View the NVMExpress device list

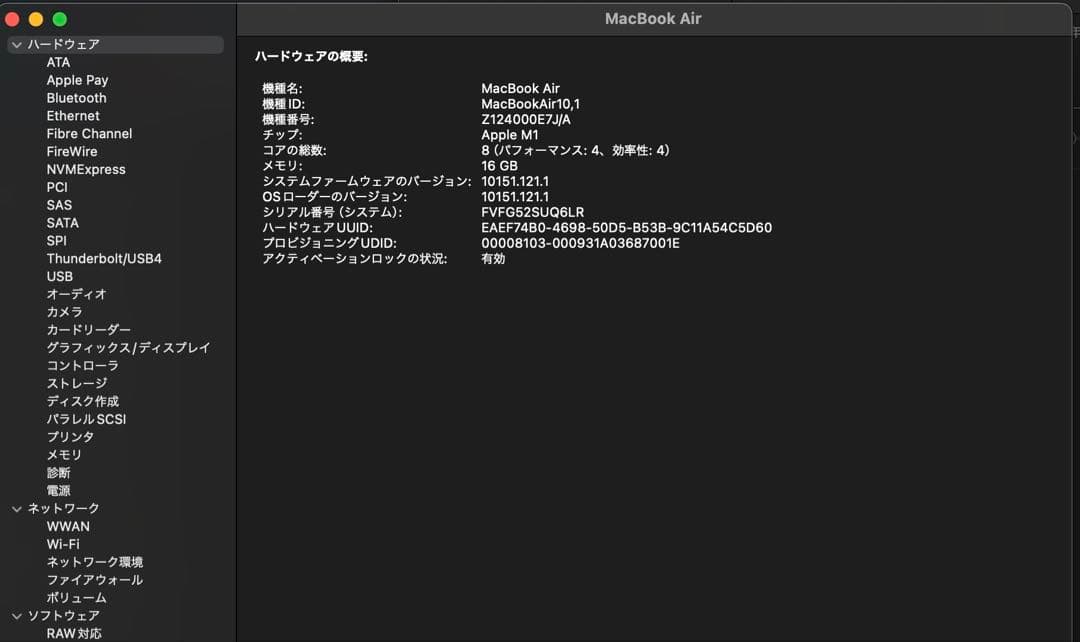tap(84, 169)
